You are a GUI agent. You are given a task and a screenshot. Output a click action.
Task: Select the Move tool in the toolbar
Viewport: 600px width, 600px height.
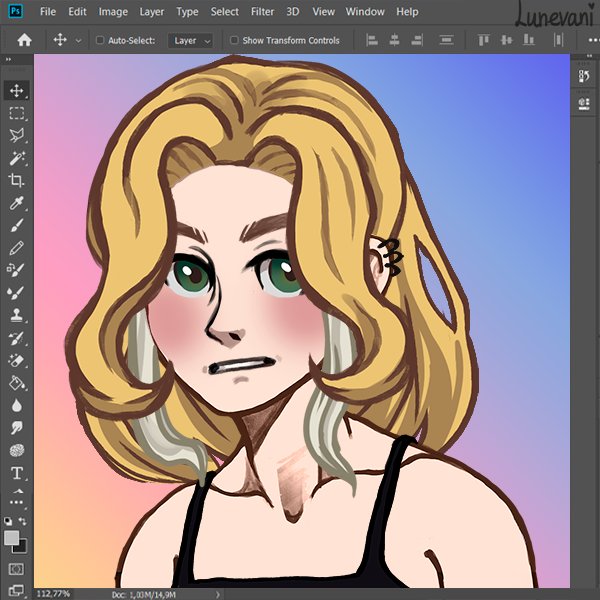click(16, 91)
